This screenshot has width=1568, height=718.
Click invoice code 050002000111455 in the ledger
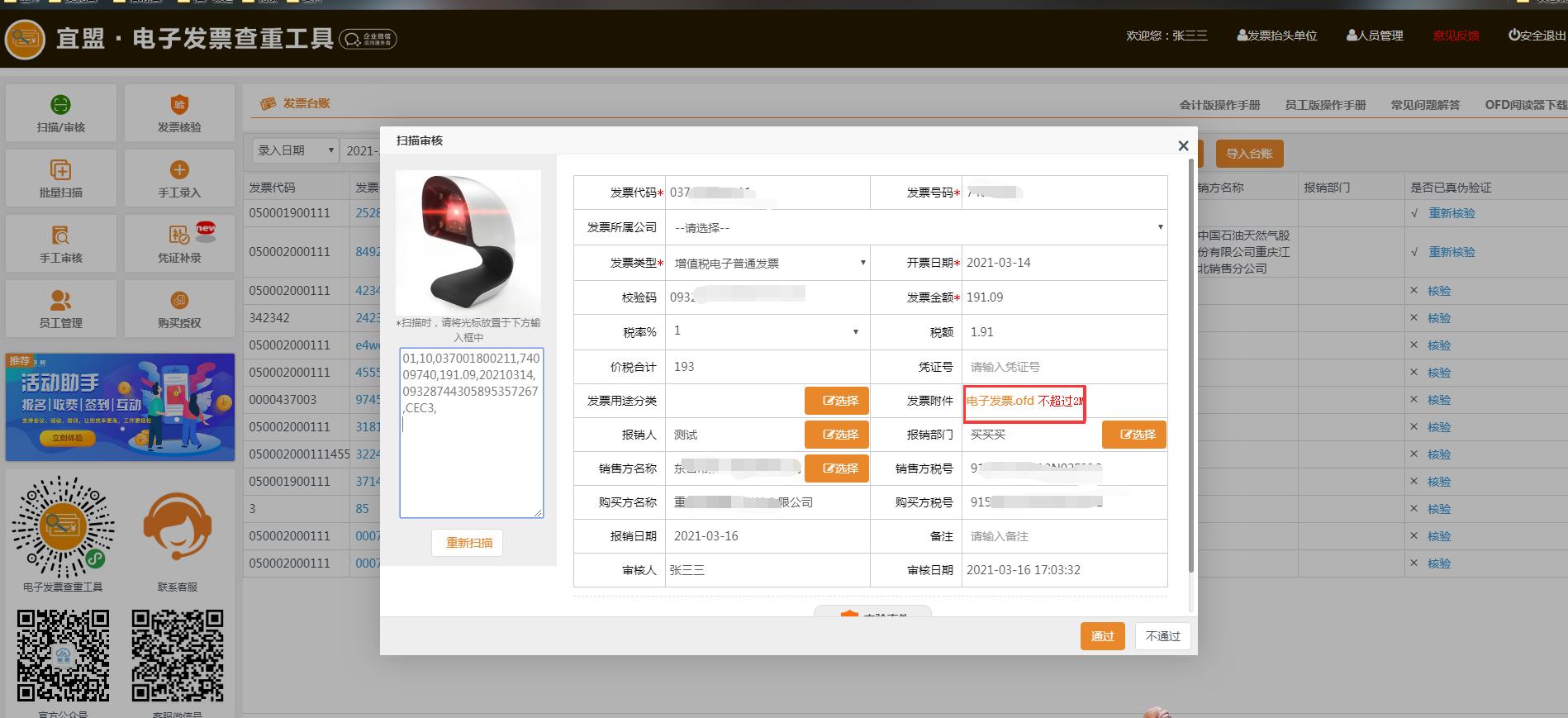(x=300, y=454)
